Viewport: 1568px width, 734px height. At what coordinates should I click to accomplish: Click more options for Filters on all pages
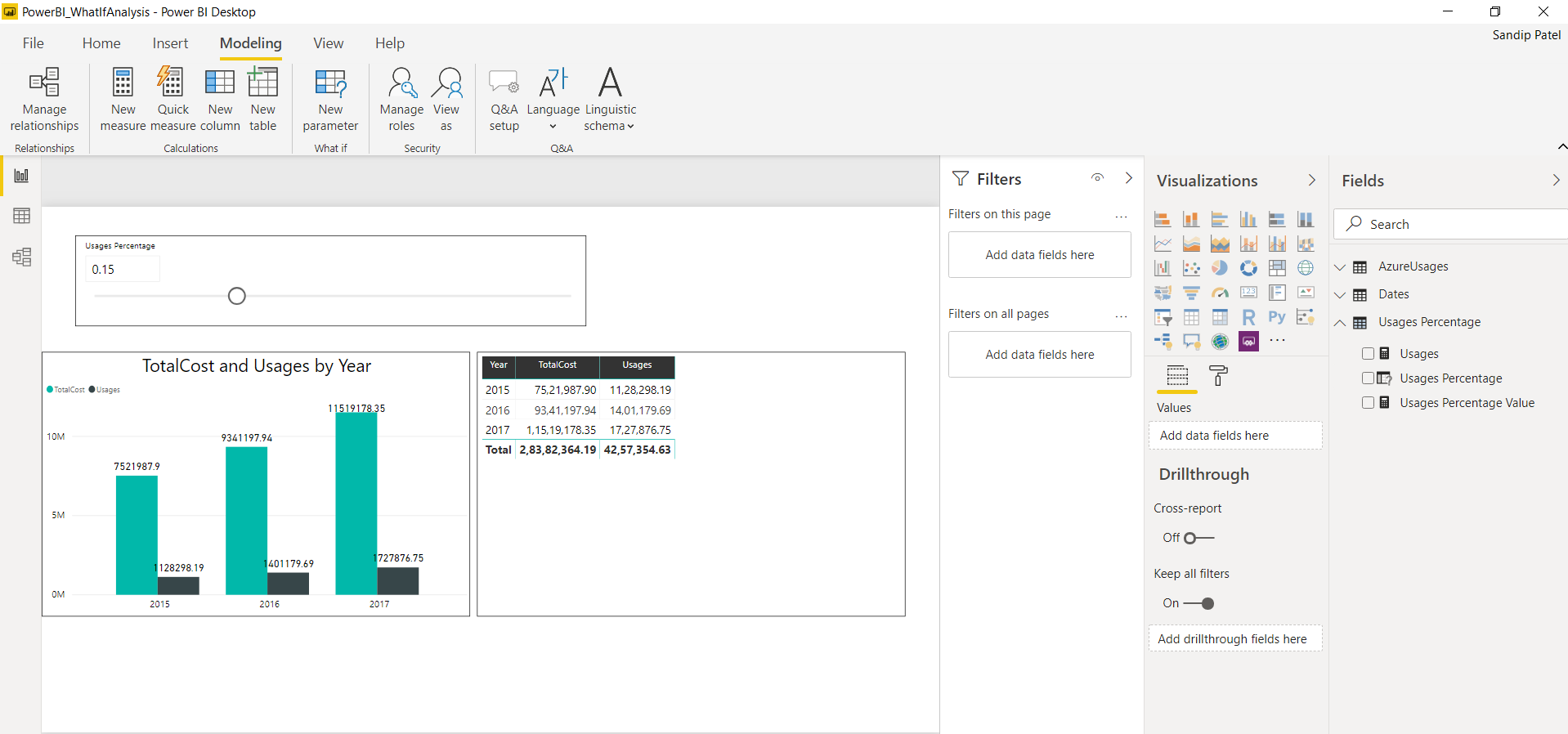(x=1121, y=316)
